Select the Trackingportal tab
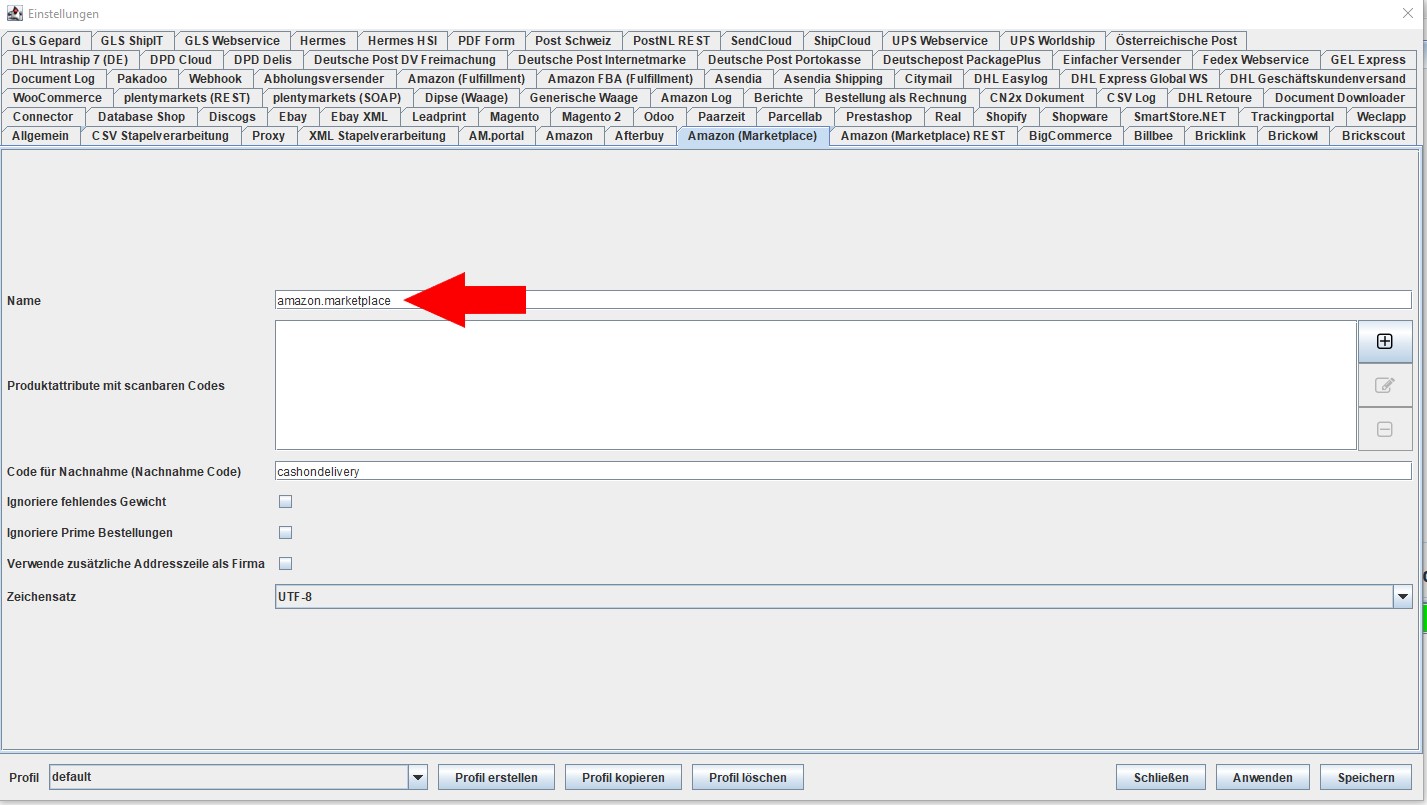 pos(1292,117)
